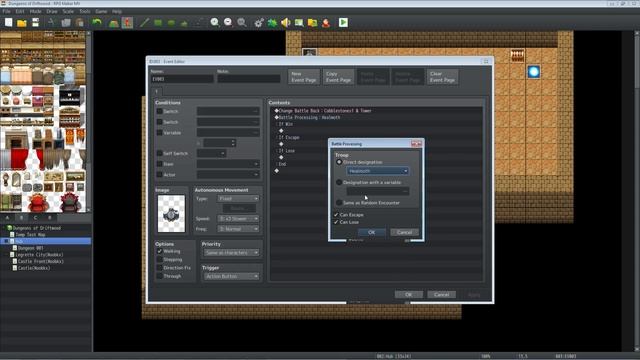Zoom in on the map
This screenshot has height=360, width=640.
coord(215,22)
